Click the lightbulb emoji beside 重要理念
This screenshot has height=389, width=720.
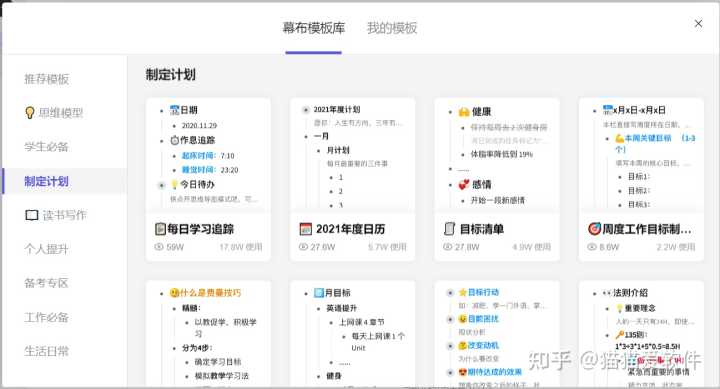619,308
